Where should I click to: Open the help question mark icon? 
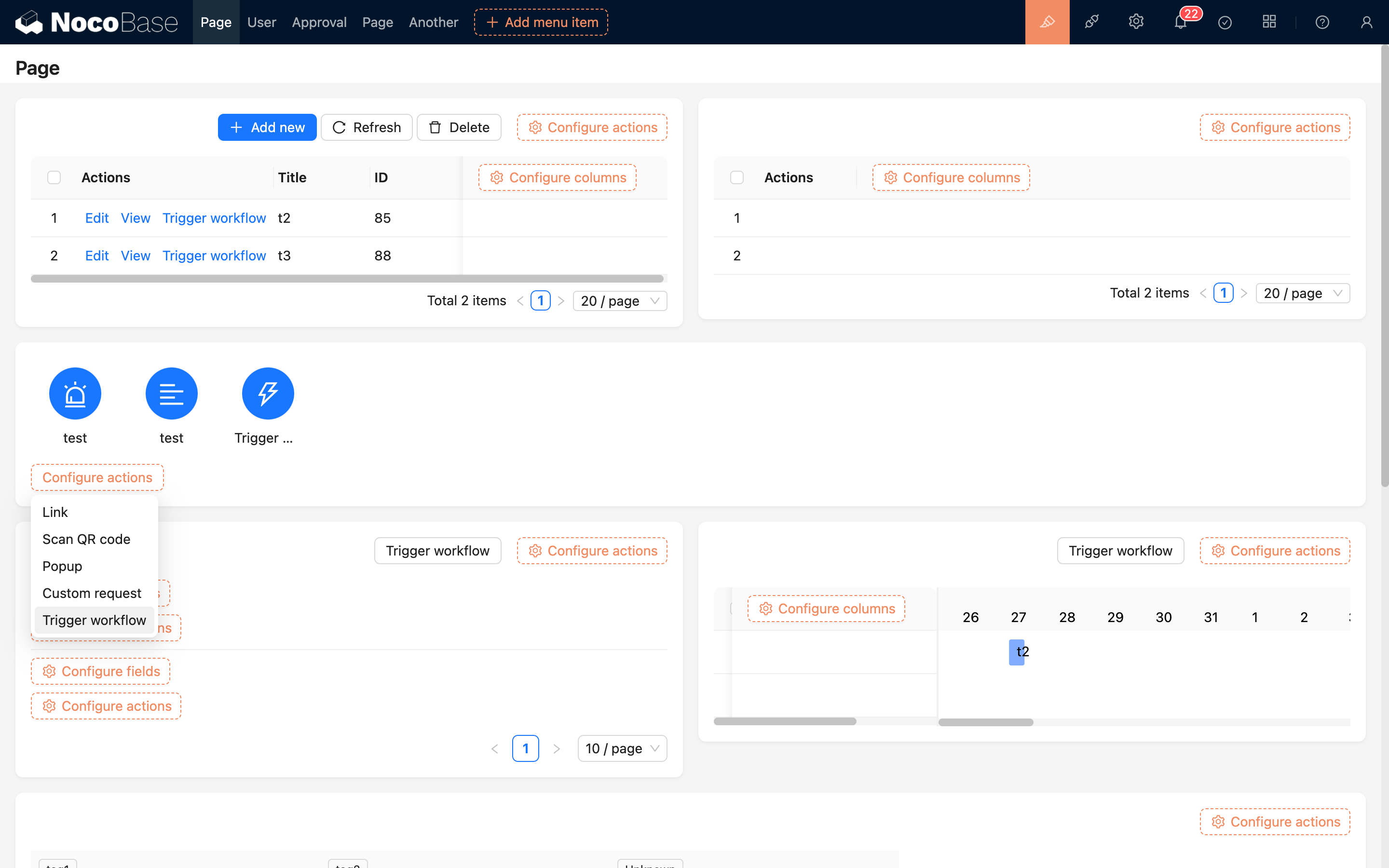tap(1322, 22)
